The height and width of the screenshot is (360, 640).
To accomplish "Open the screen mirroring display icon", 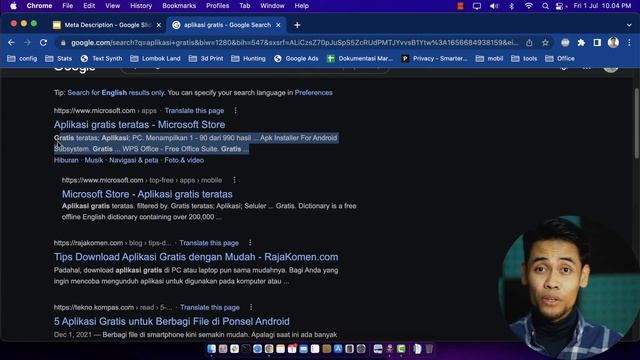I will pos(477,6).
